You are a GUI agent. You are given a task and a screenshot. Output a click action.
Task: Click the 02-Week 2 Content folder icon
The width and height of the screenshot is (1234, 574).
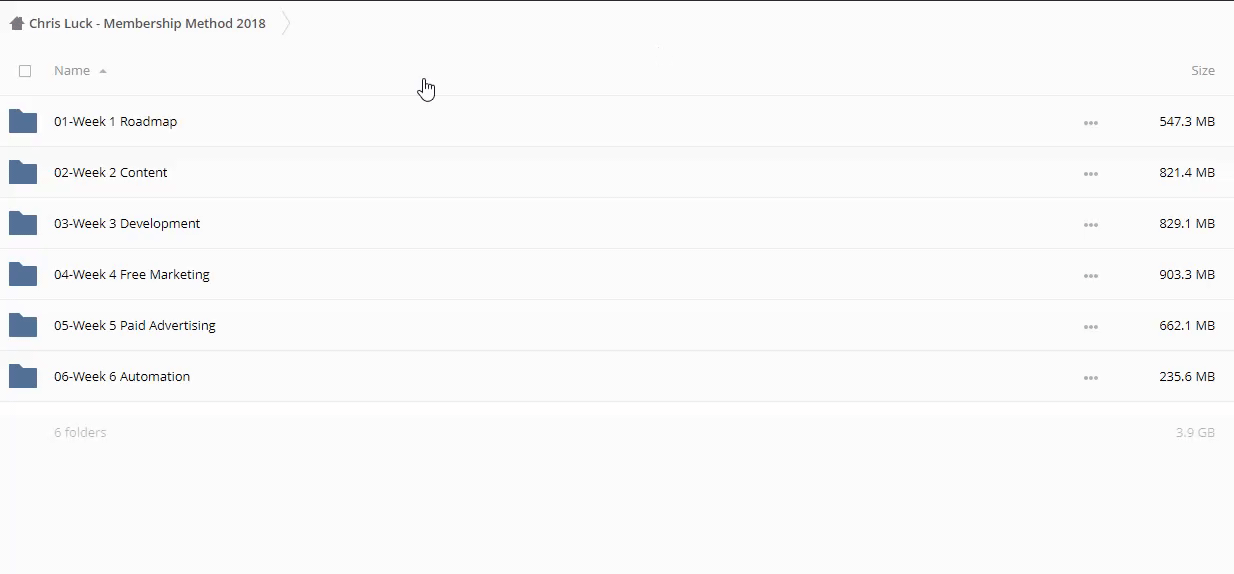click(23, 173)
